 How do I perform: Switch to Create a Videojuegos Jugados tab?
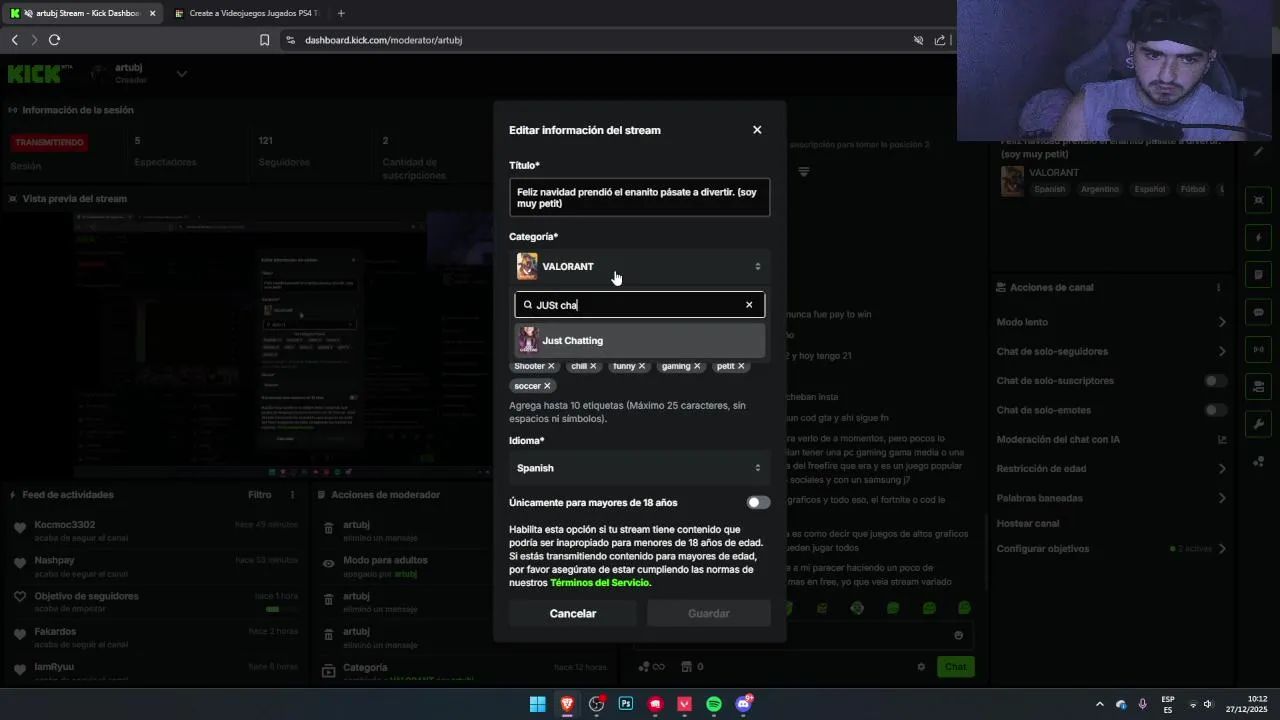pos(245,13)
